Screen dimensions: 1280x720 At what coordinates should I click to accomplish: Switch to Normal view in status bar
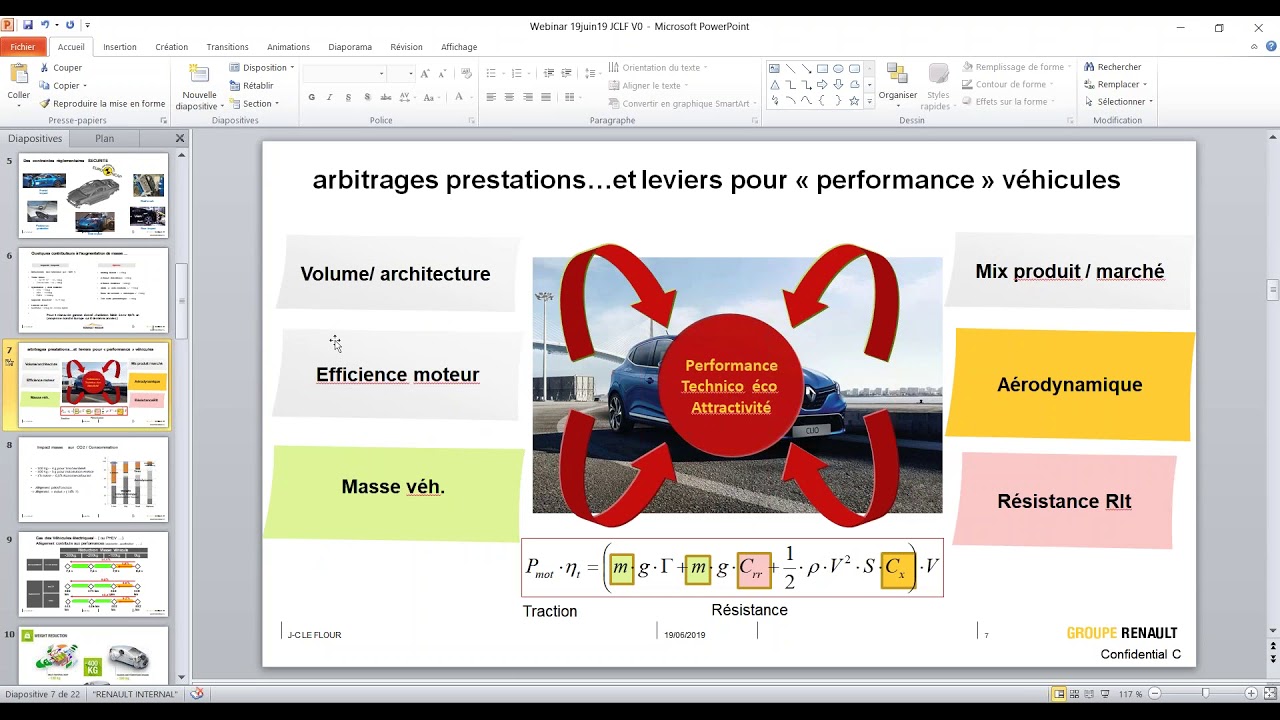(x=1059, y=694)
